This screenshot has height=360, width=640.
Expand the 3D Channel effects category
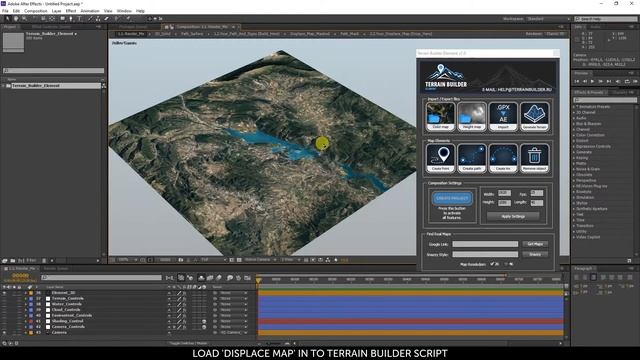click(x=574, y=112)
